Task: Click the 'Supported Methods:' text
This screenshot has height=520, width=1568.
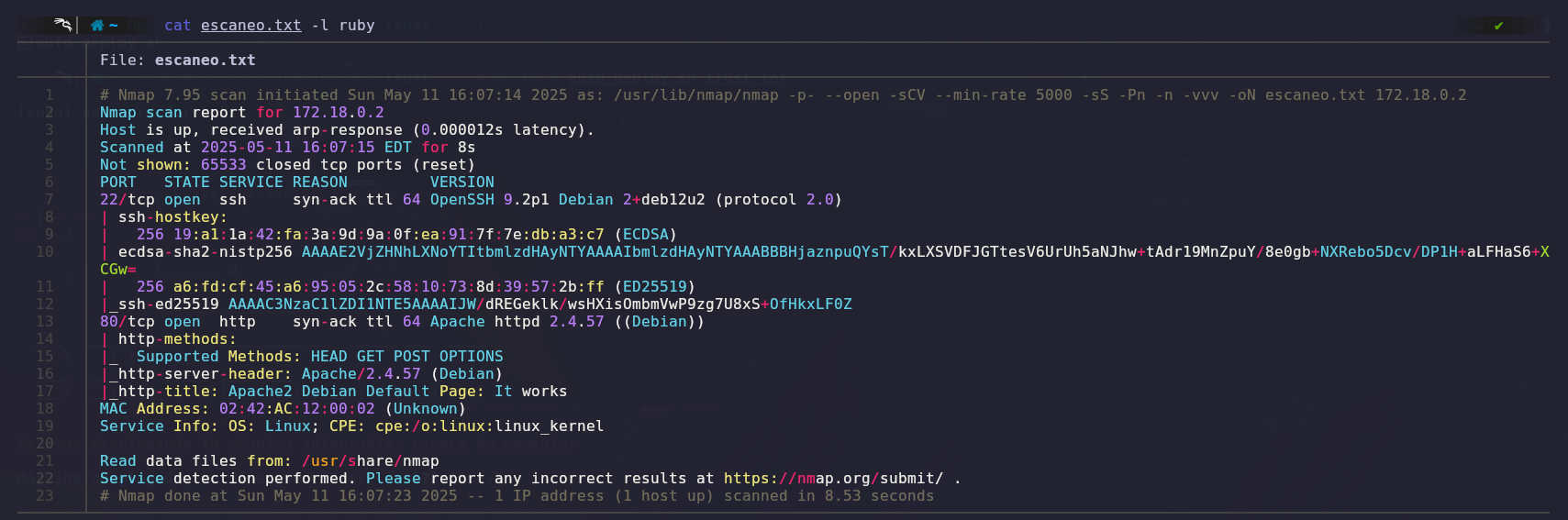Action: 219,357
